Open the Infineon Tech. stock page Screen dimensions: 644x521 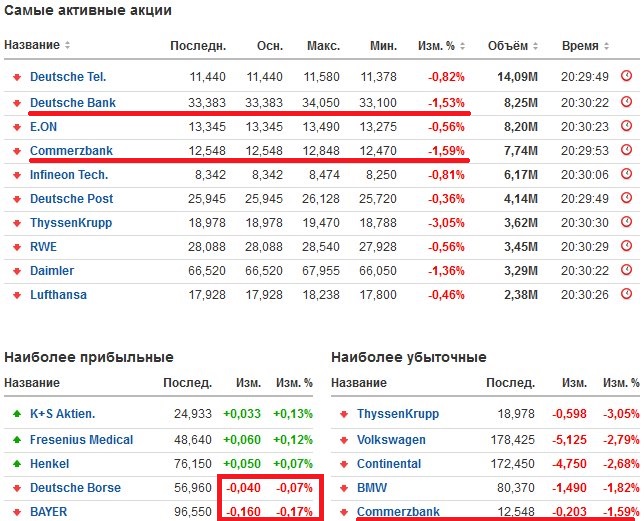(69, 174)
